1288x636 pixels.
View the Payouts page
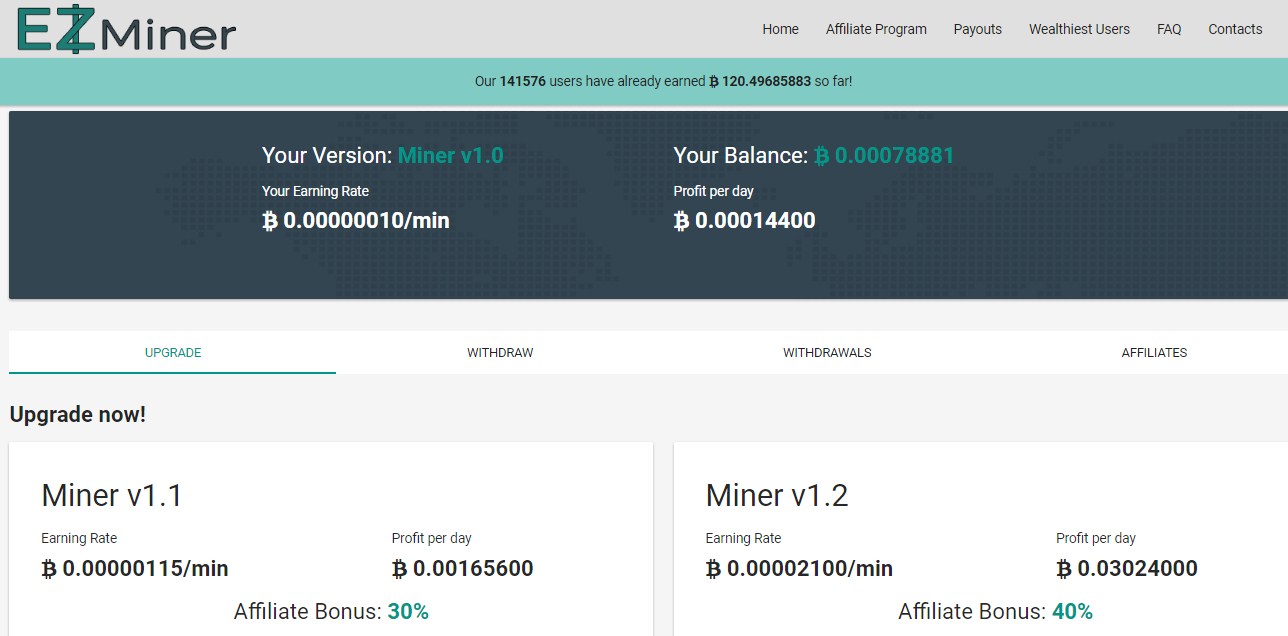pyautogui.click(x=977, y=29)
